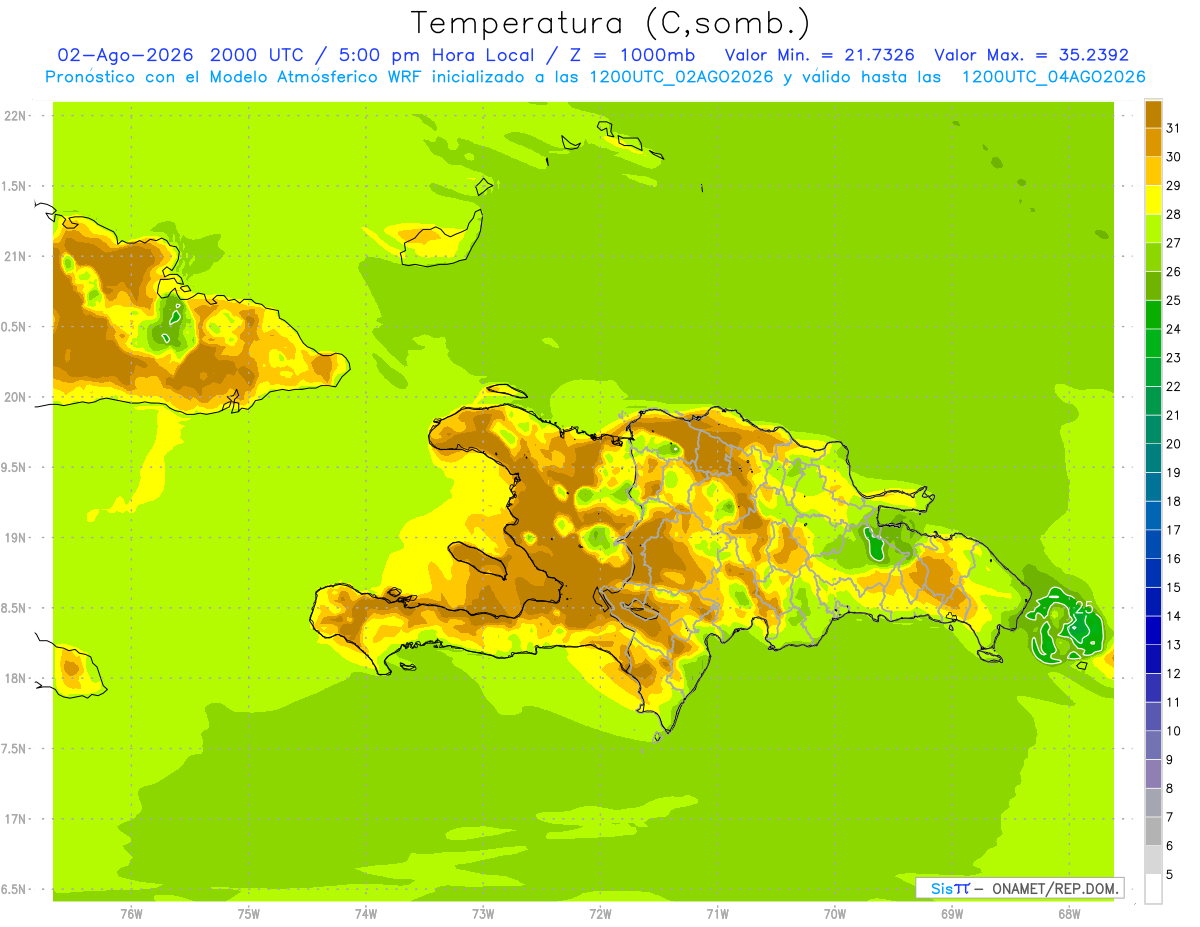The height and width of the screenshot is (927, 1200).
Task: Click the "22N" latitude axis label
Action: [x=17, y=115]
